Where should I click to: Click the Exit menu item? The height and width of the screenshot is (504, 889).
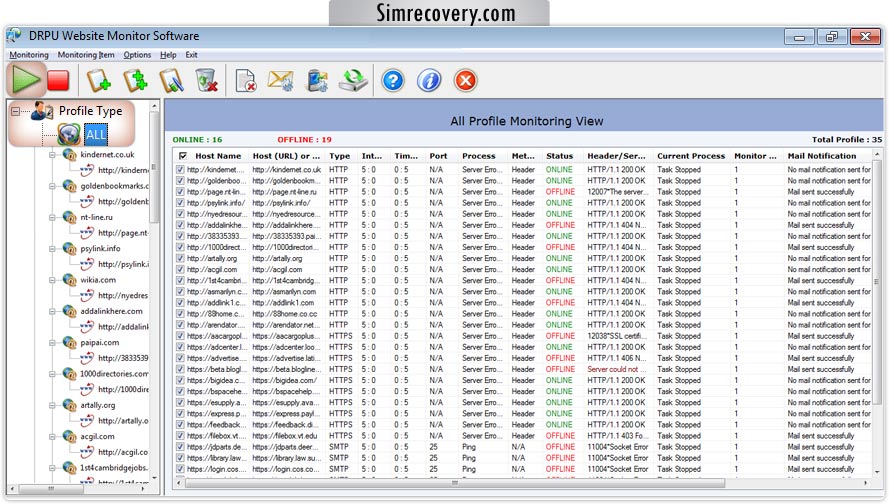pos(192,55)
